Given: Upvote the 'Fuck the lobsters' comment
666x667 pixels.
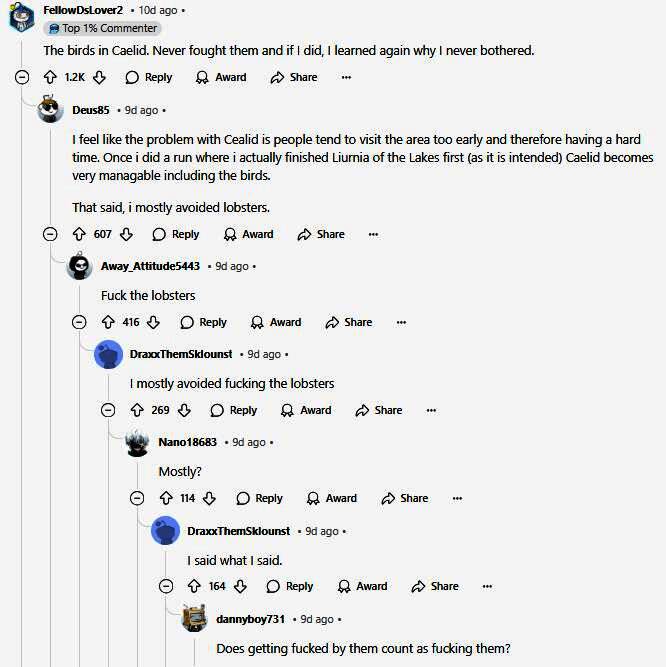Looking at the screenshot, I should 107,322.
